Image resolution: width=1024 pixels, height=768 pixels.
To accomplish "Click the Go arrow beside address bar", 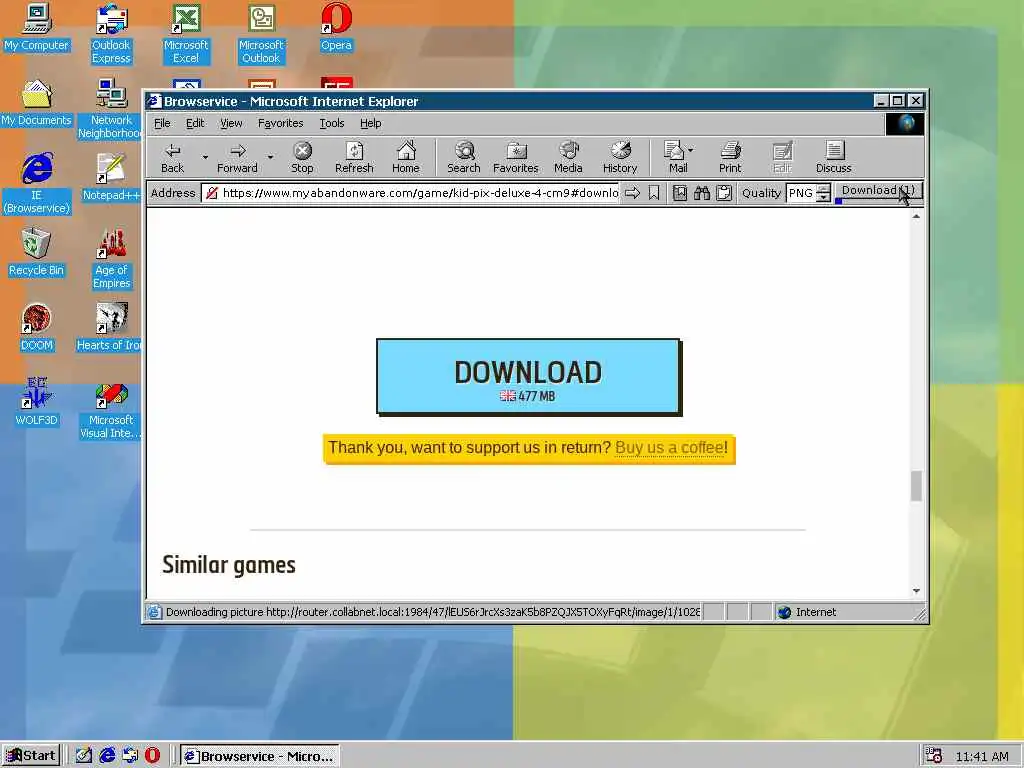I will coord(632,193).
